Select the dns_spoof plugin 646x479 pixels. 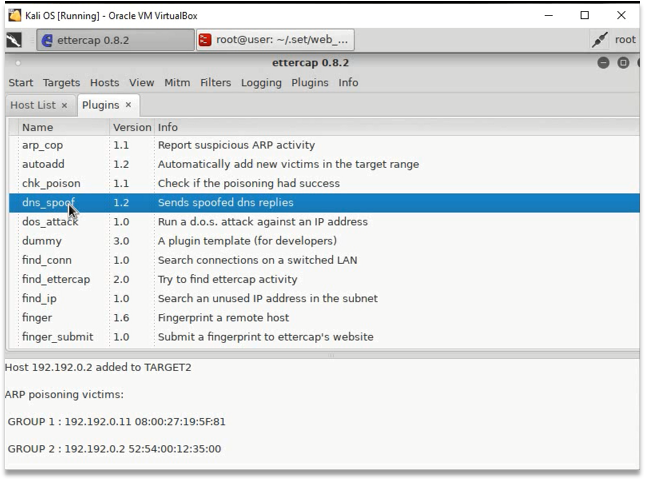324,203
